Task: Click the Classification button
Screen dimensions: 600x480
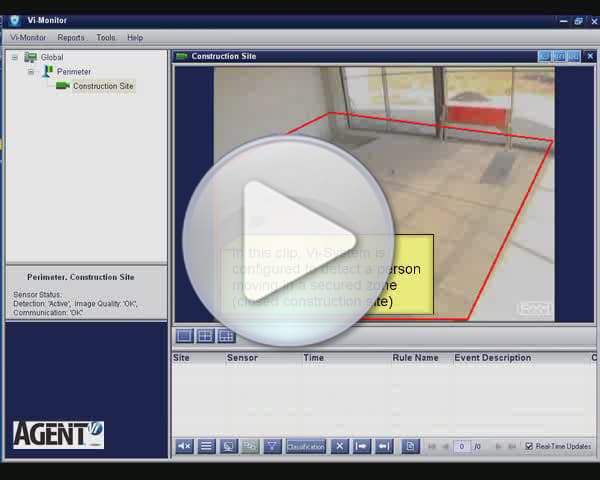Action: (x=306, y=446)
